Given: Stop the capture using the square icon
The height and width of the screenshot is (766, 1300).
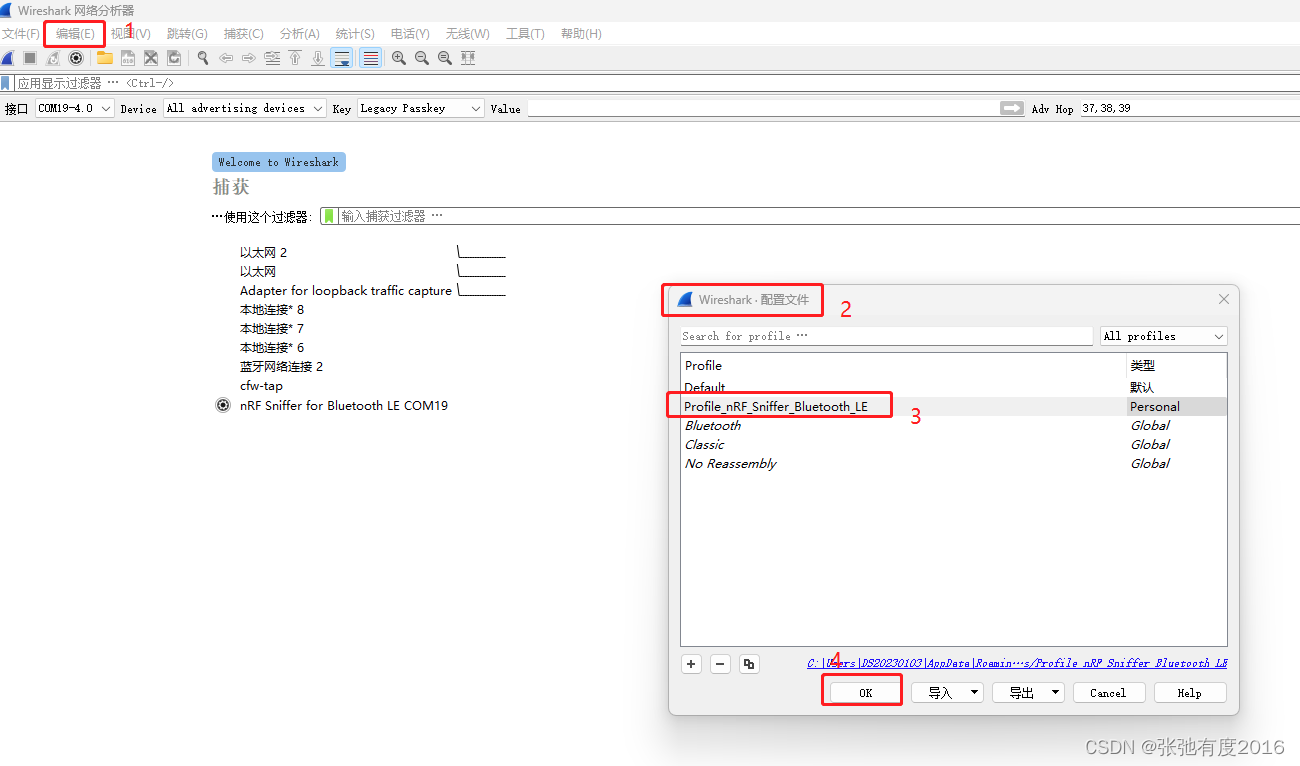Looking at the screenshot, I should point(30,58).
